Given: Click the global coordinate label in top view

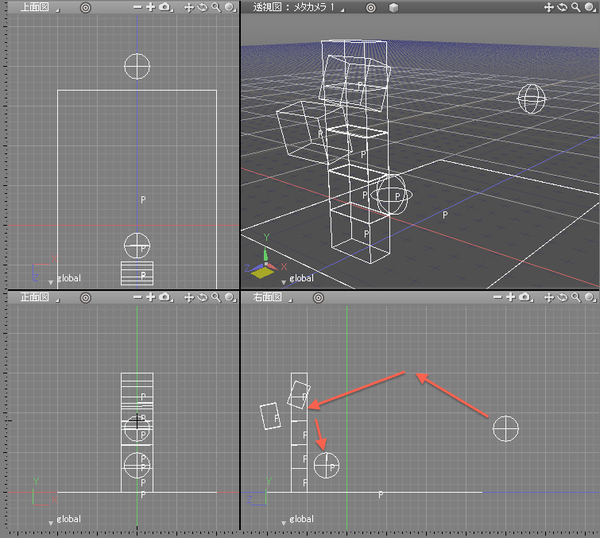Looking at the screenshot, I should click(68, 279).
